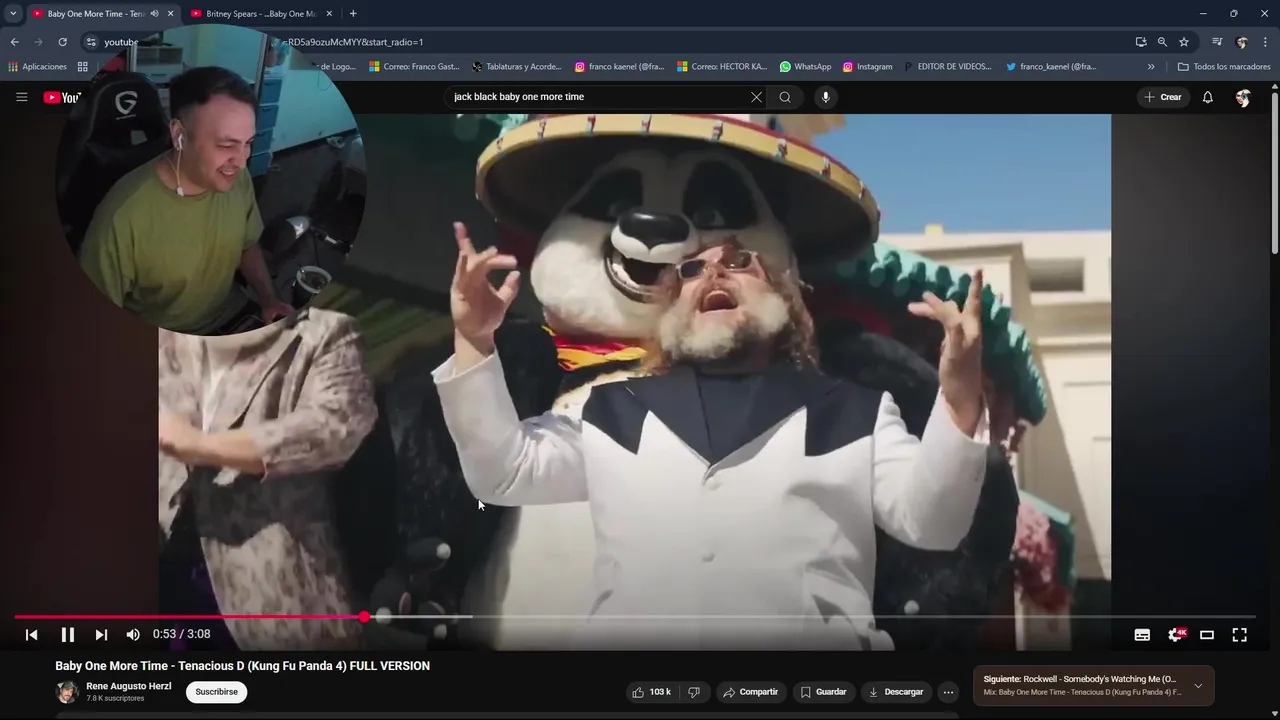The width and height of the screenshot is (1280, 720).
Task: Open franco kaenel Instagram bookmark
Action: (x=619, y=67)
